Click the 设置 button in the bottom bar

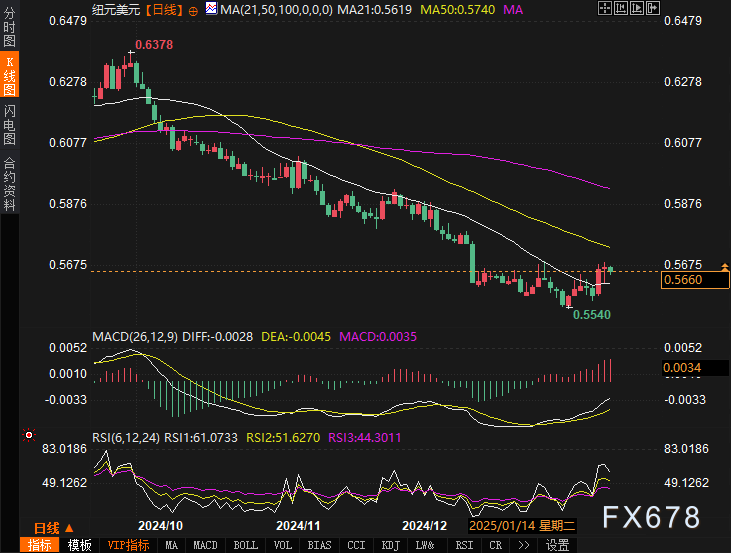(557, 545)
